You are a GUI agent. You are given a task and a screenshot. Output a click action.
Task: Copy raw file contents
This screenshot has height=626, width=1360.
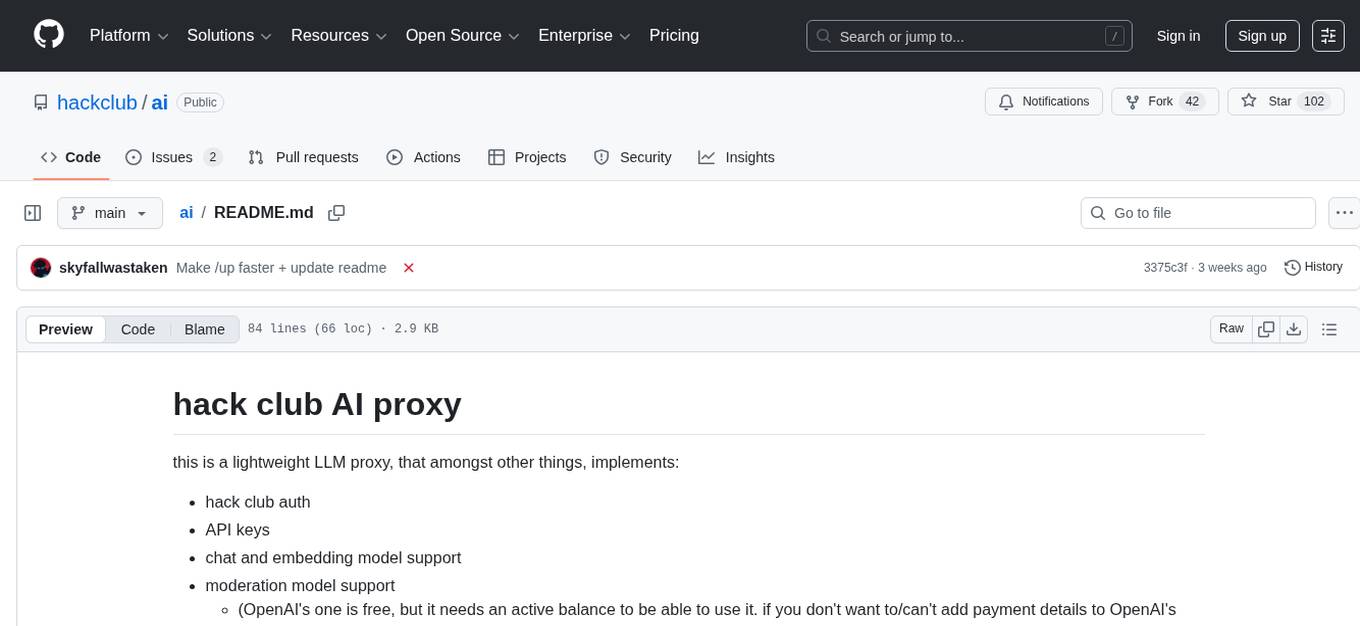click(x=1266, y=329)
